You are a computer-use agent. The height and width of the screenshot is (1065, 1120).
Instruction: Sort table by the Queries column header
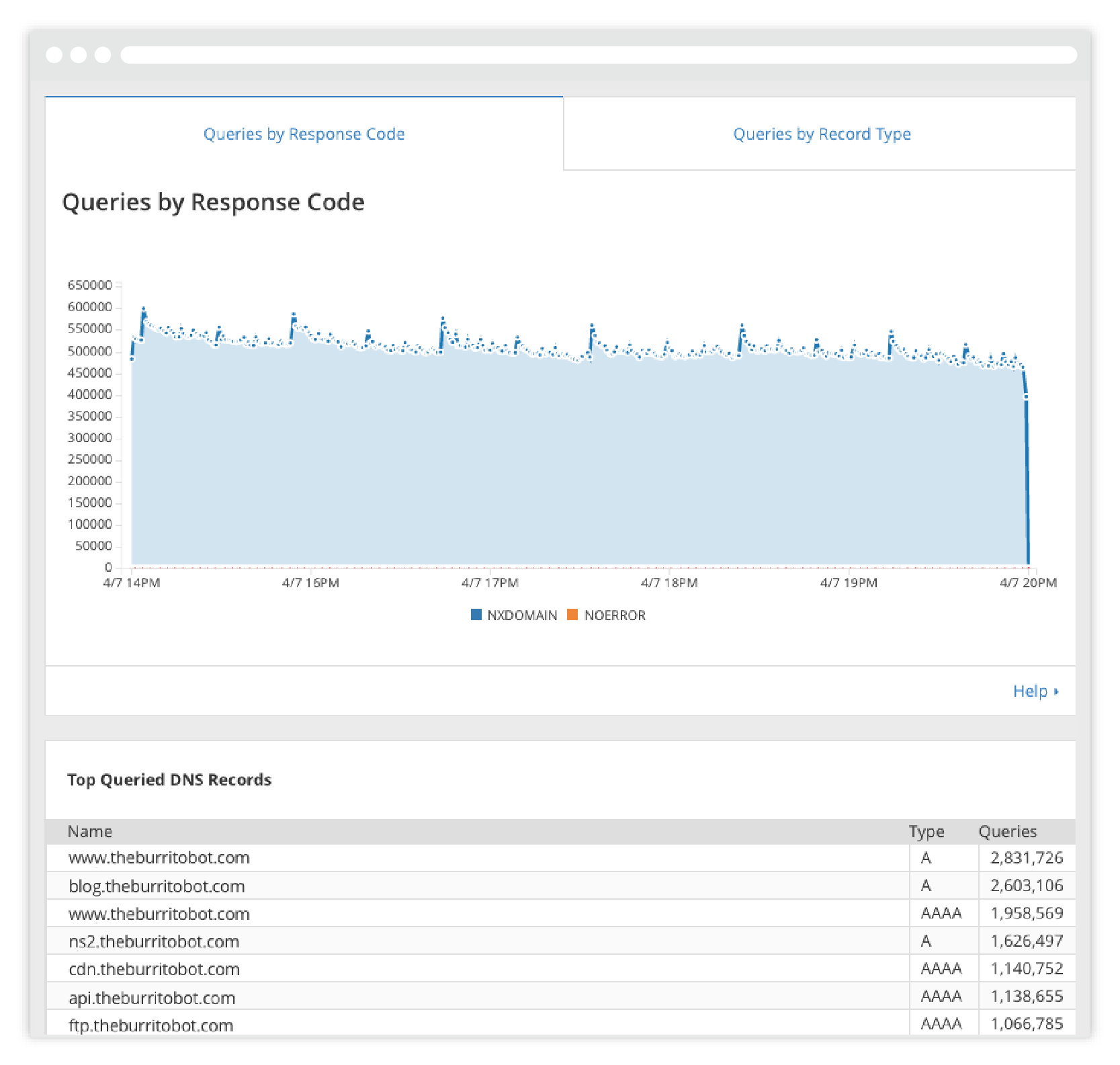click(x=1007, y=832)
